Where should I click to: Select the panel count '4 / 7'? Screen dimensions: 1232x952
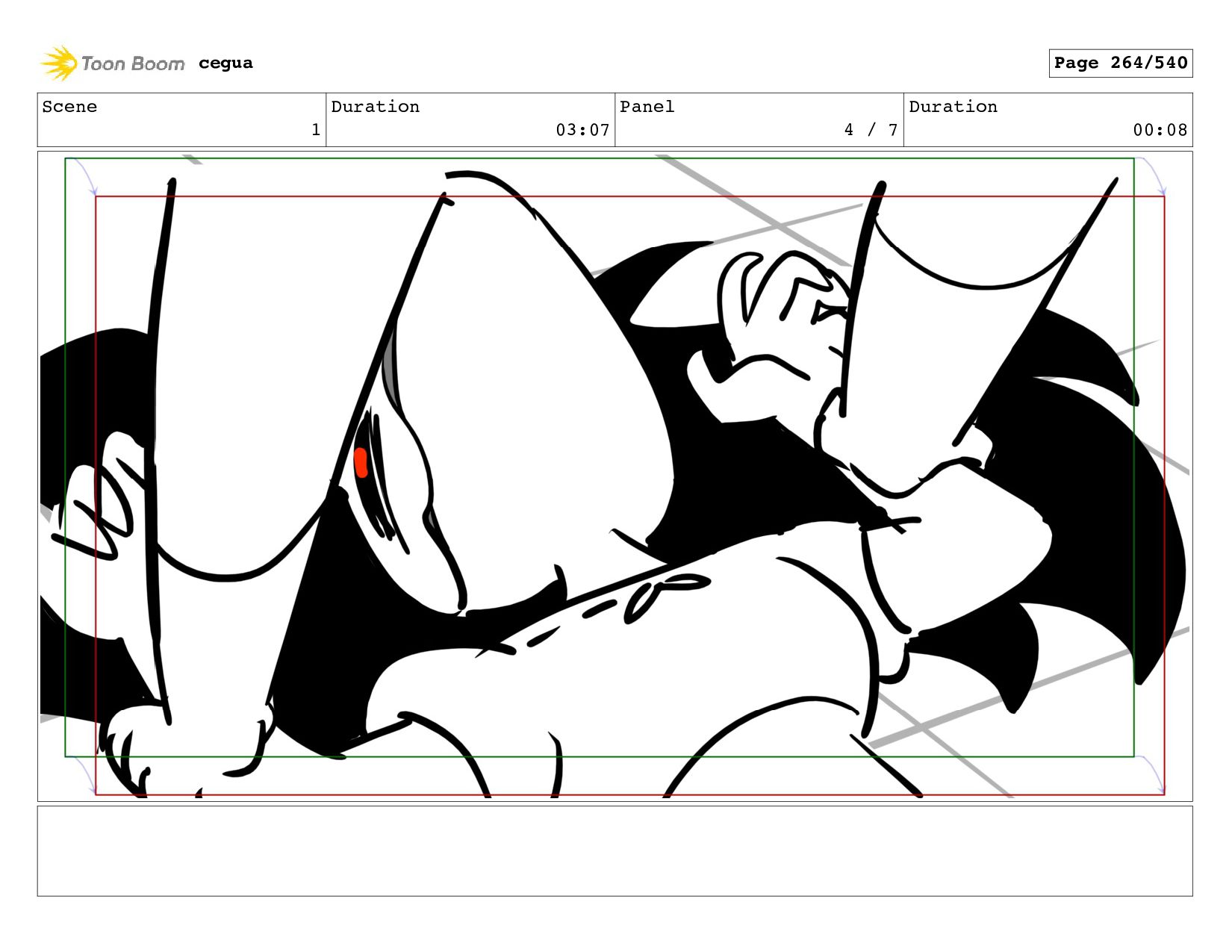coord(871,130)
